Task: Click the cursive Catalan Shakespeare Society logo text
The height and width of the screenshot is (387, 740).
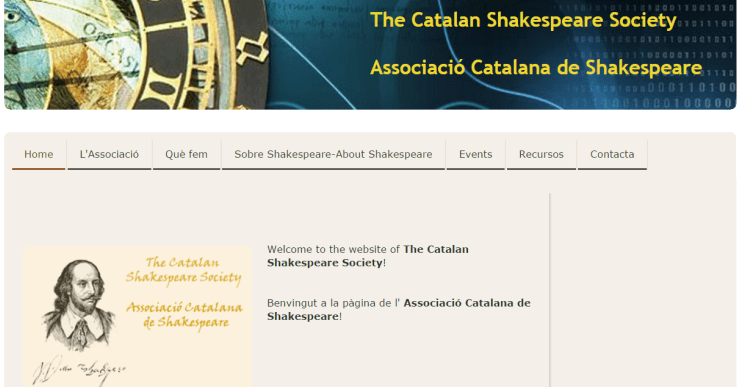Action: [184, 270]
